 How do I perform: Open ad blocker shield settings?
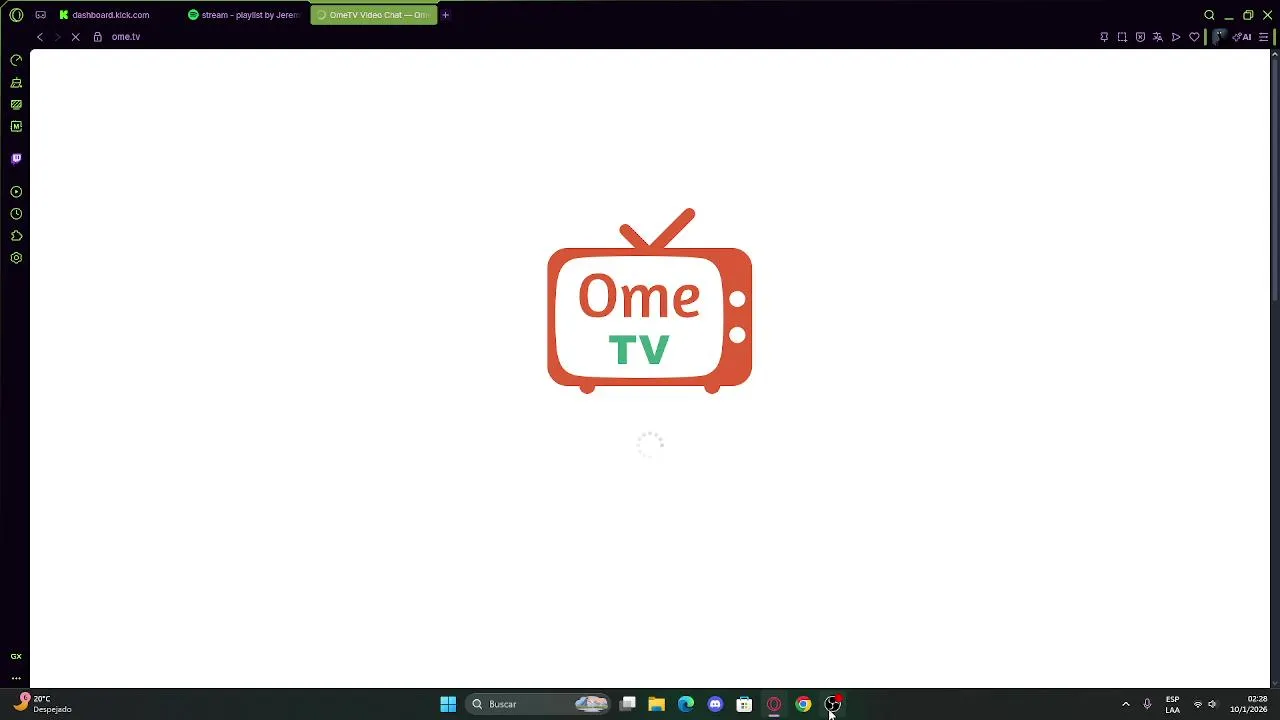pos(1140,37)
